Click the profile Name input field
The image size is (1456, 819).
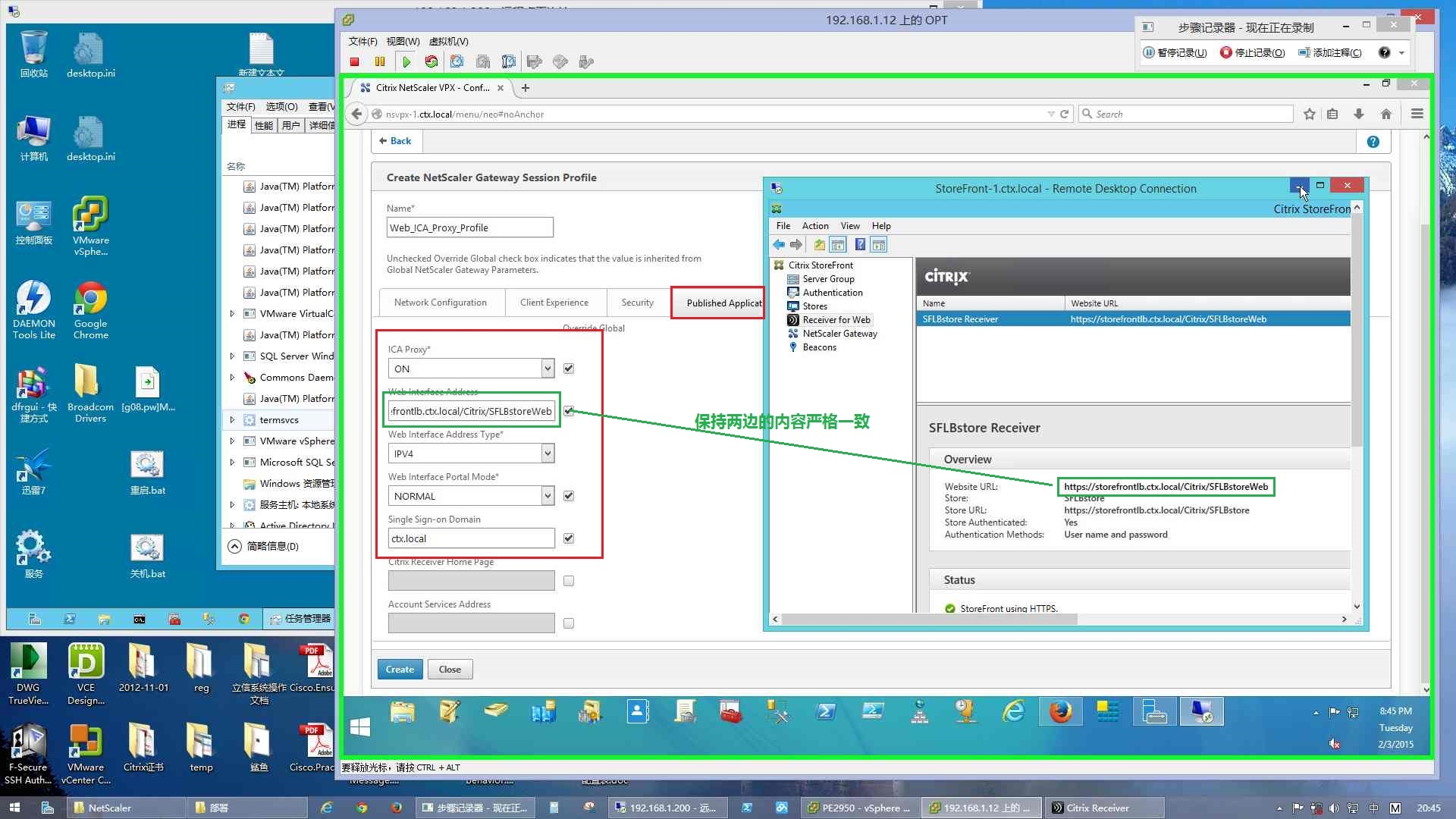pos(470,227)
